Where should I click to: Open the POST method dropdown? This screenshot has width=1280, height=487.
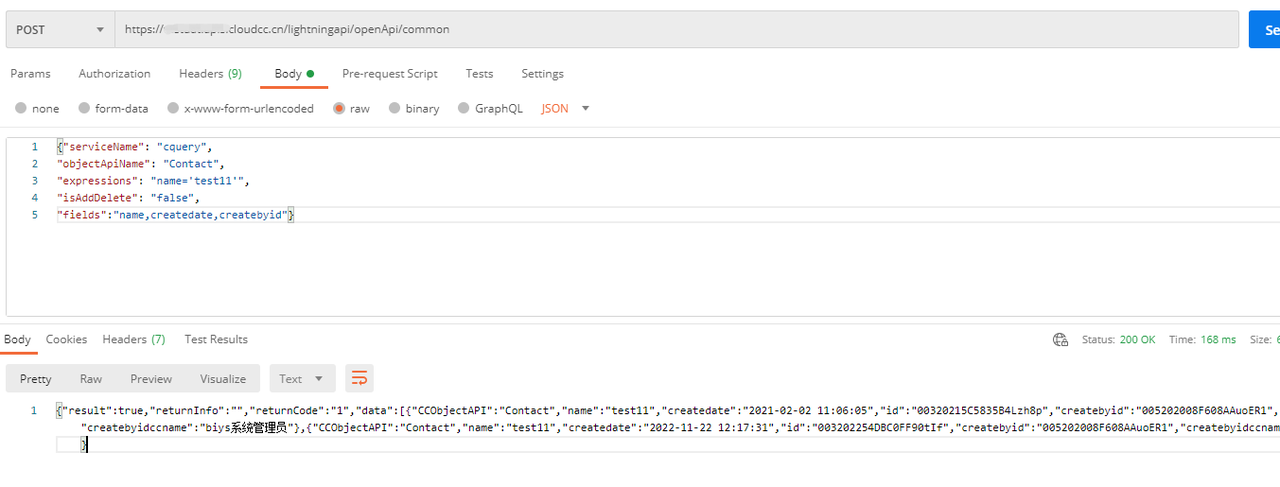[x=60, y=30]
